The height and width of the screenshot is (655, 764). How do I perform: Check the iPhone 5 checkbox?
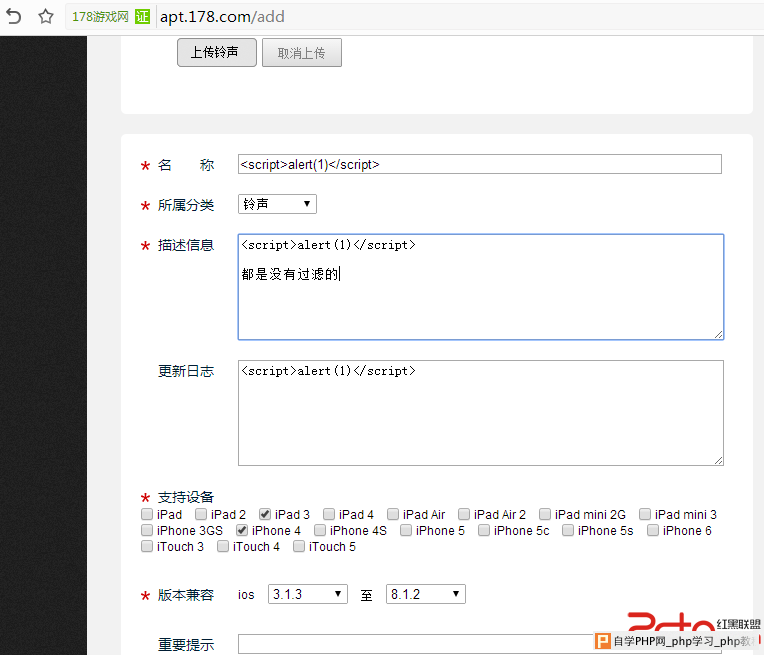tap(406, 530)
